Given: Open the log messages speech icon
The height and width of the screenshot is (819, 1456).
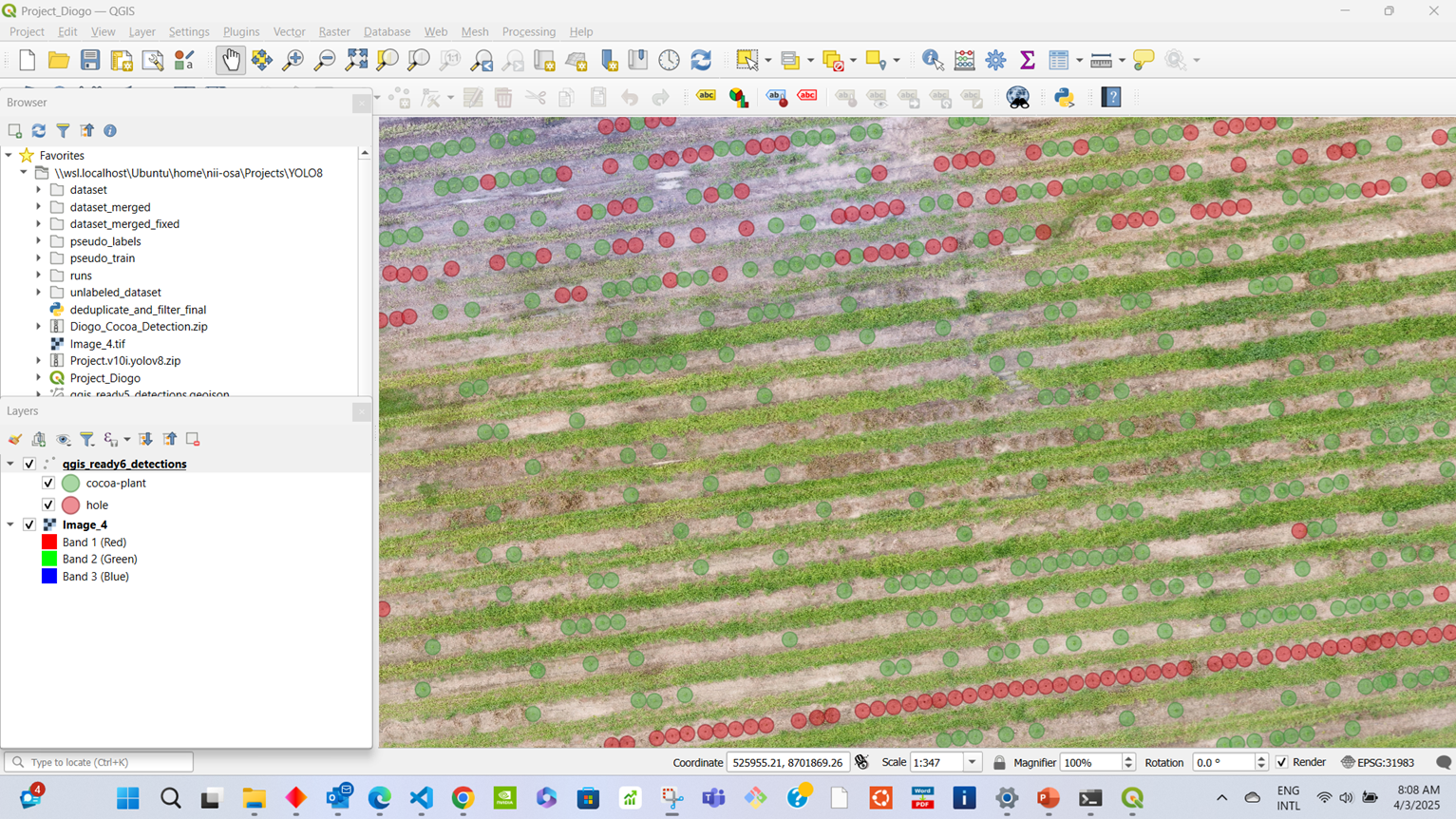Looking at the screenshot, I should (x=1443, y=762).
